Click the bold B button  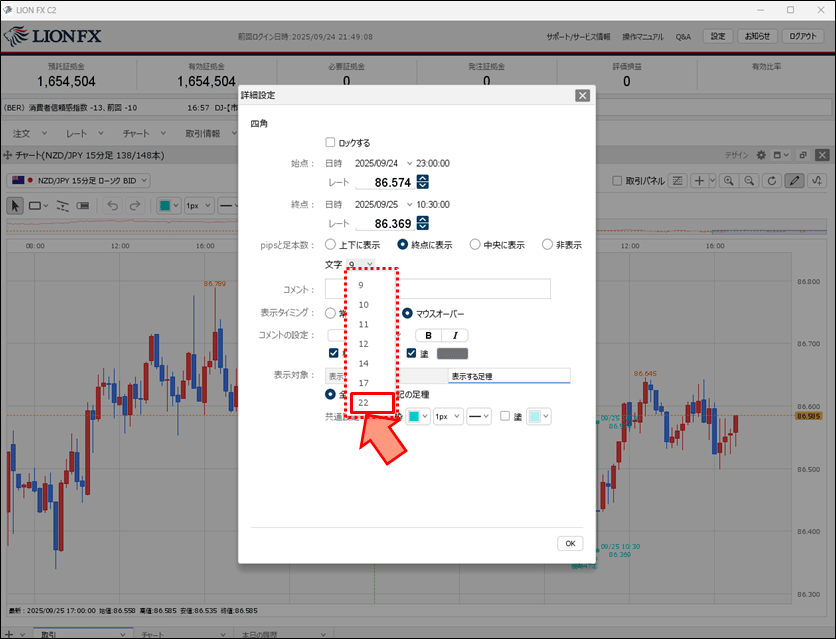tap(429, 335)
